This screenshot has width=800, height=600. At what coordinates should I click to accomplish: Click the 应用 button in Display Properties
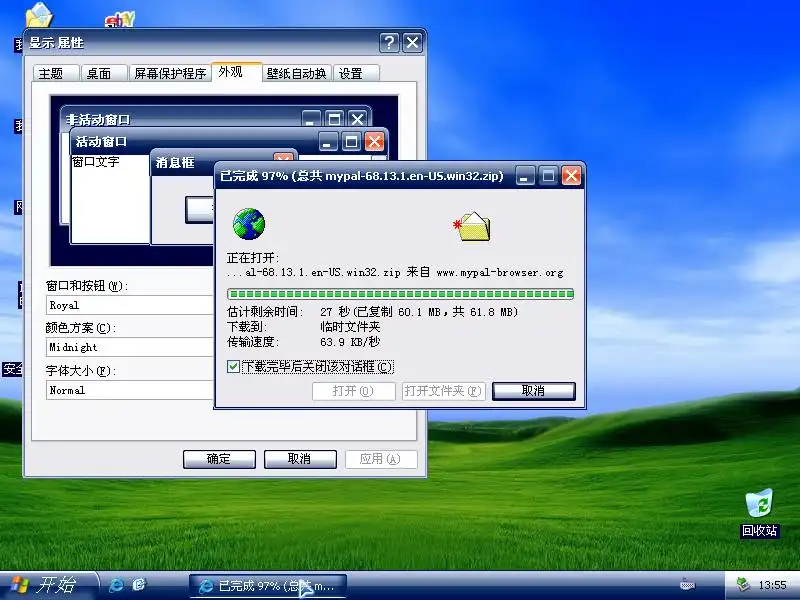tap(381, 459)
